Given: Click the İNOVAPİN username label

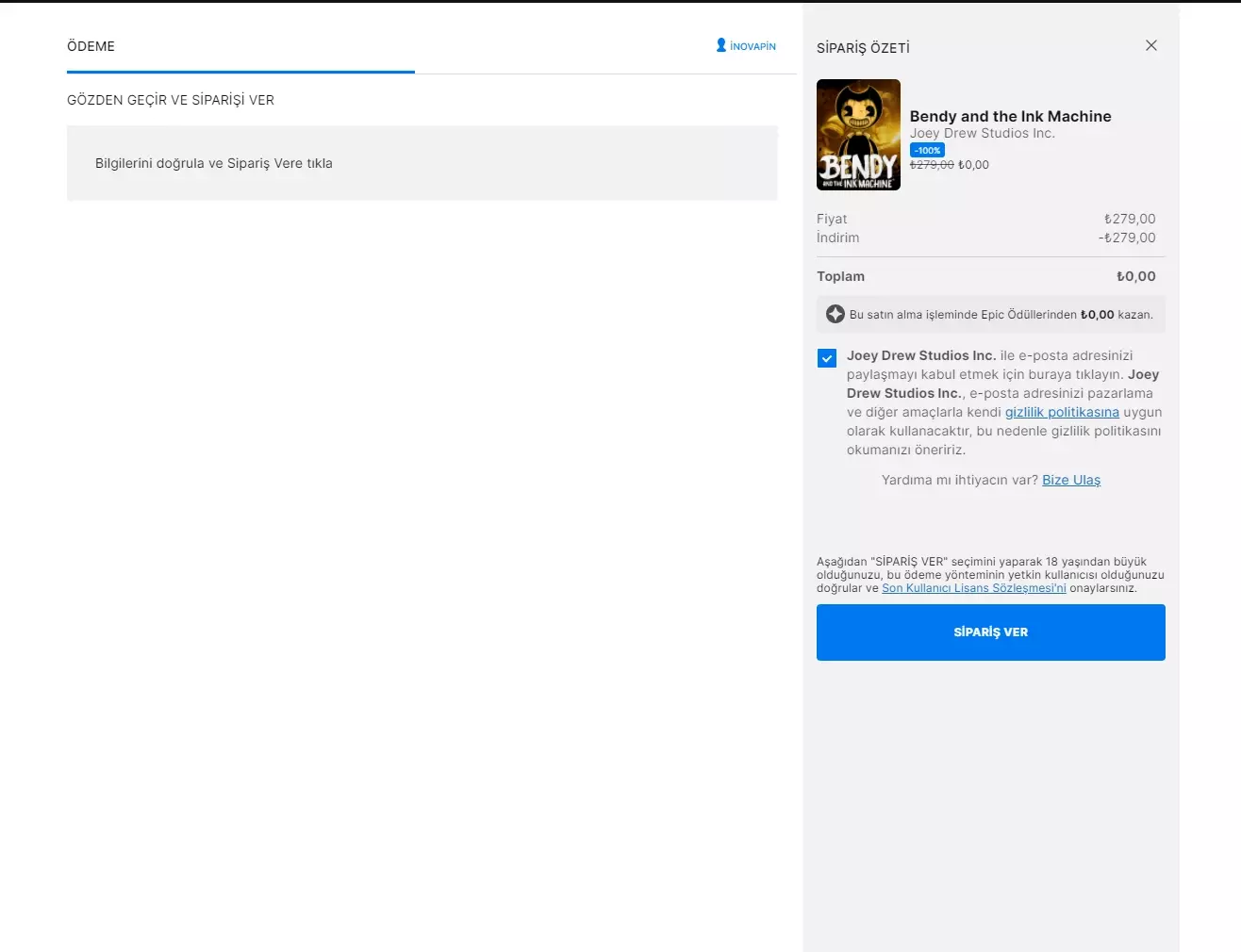Looking at the screenshot, I should click(x=751, y=45).
